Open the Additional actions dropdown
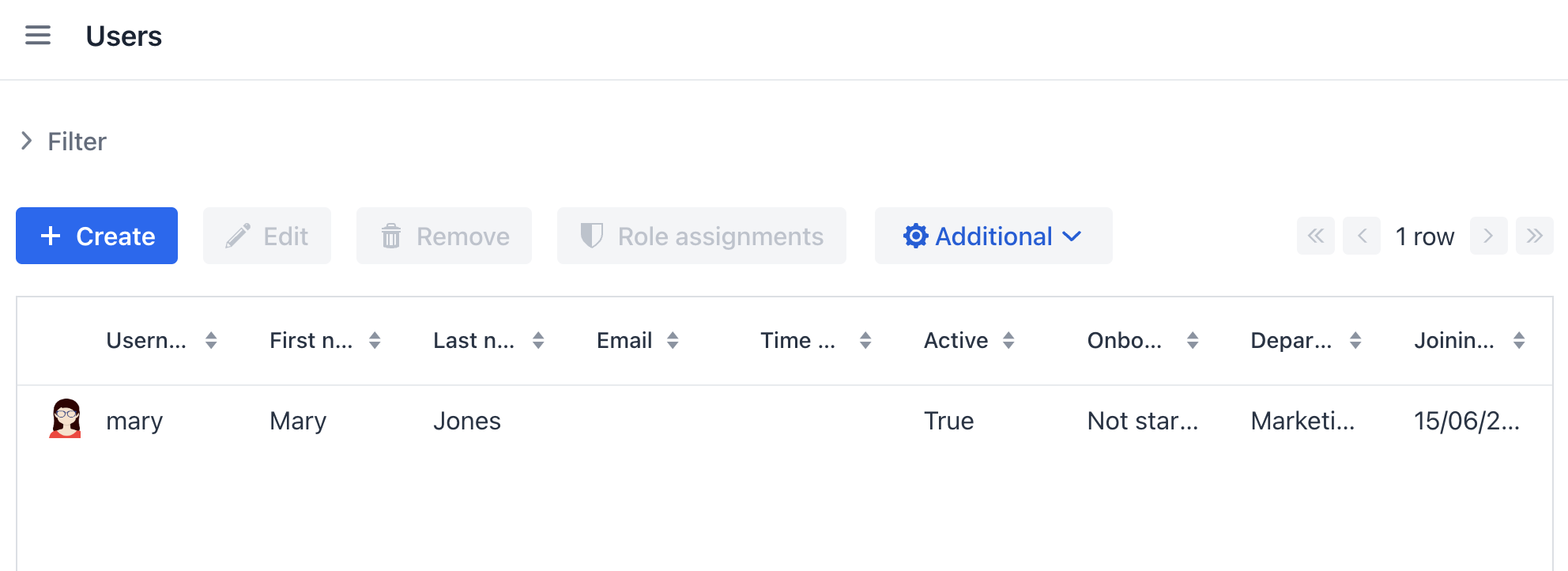This screenshot has height=571, width=1568. 993,236
